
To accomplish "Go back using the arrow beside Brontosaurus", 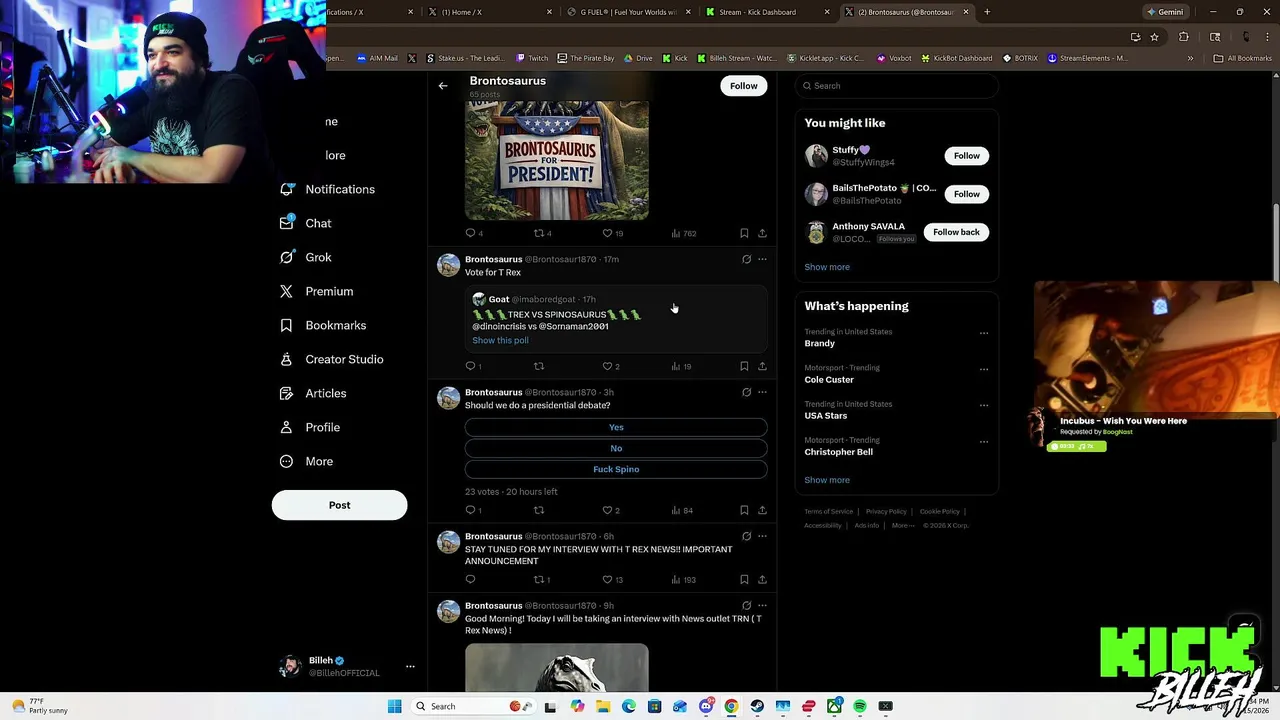I will click(x=443, y=86).
